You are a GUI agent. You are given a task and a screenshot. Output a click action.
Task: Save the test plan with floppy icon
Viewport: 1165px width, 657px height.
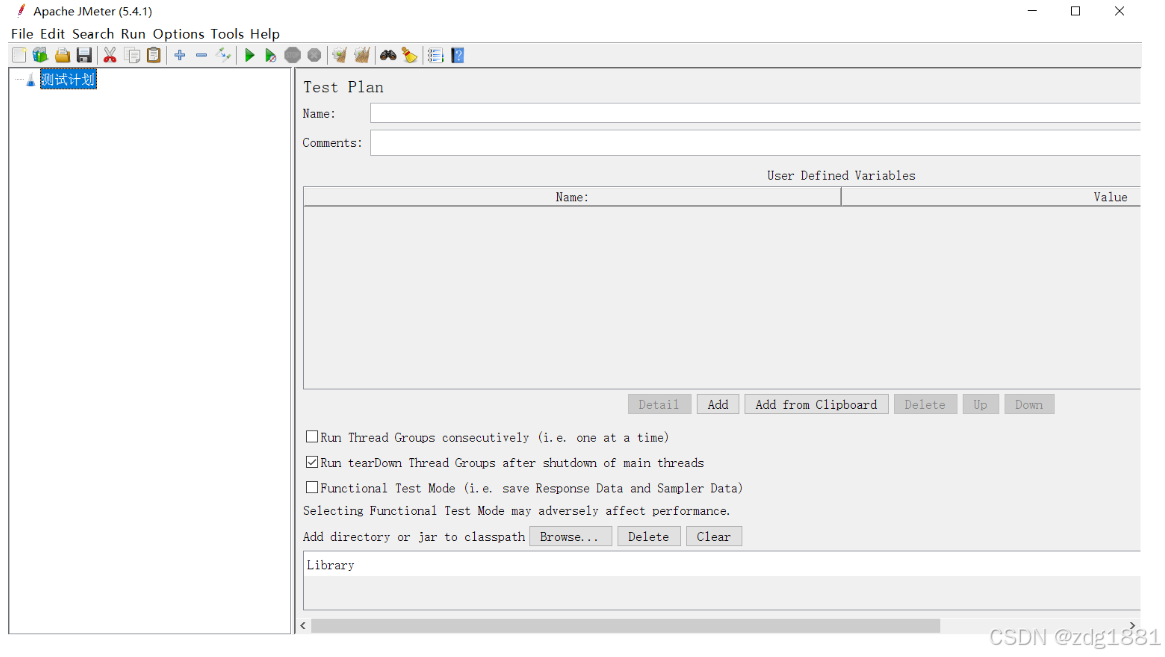[x=84, y=55]
